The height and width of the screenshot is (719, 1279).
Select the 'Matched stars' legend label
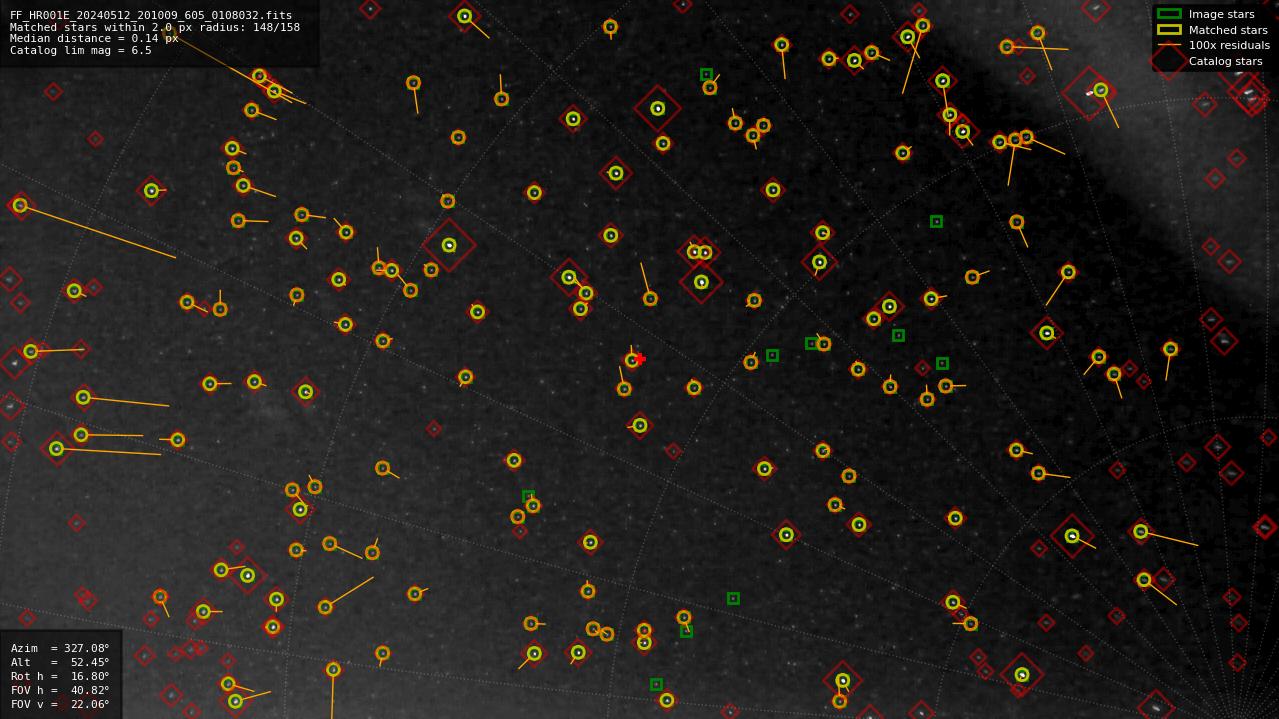pyautogui.click(x=1228, y=30)
